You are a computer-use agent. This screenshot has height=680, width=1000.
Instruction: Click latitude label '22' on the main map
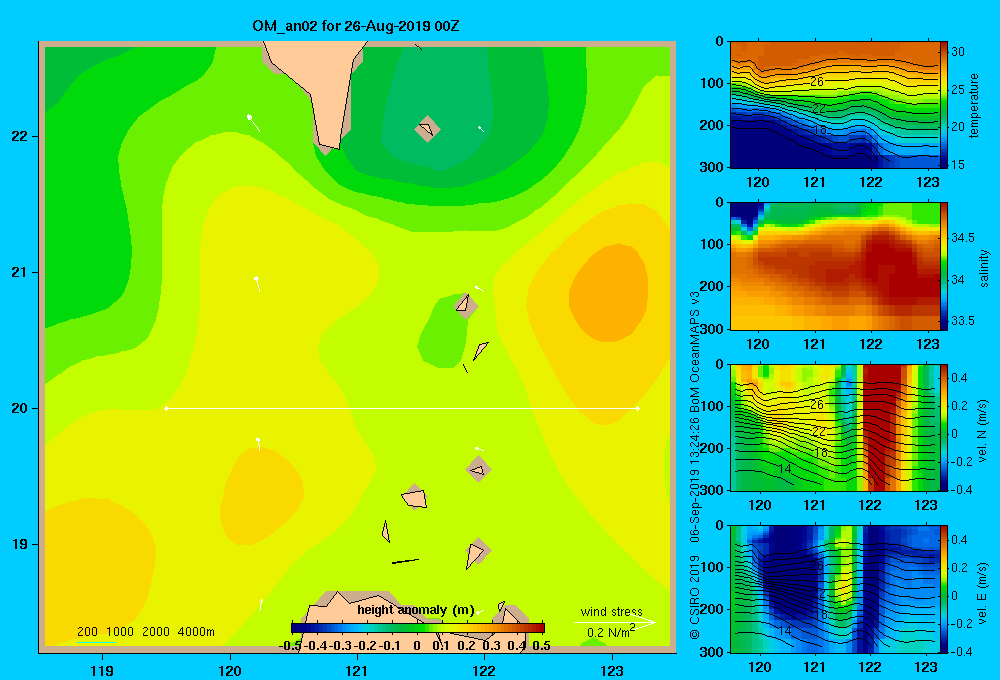(x=19, y=136)
